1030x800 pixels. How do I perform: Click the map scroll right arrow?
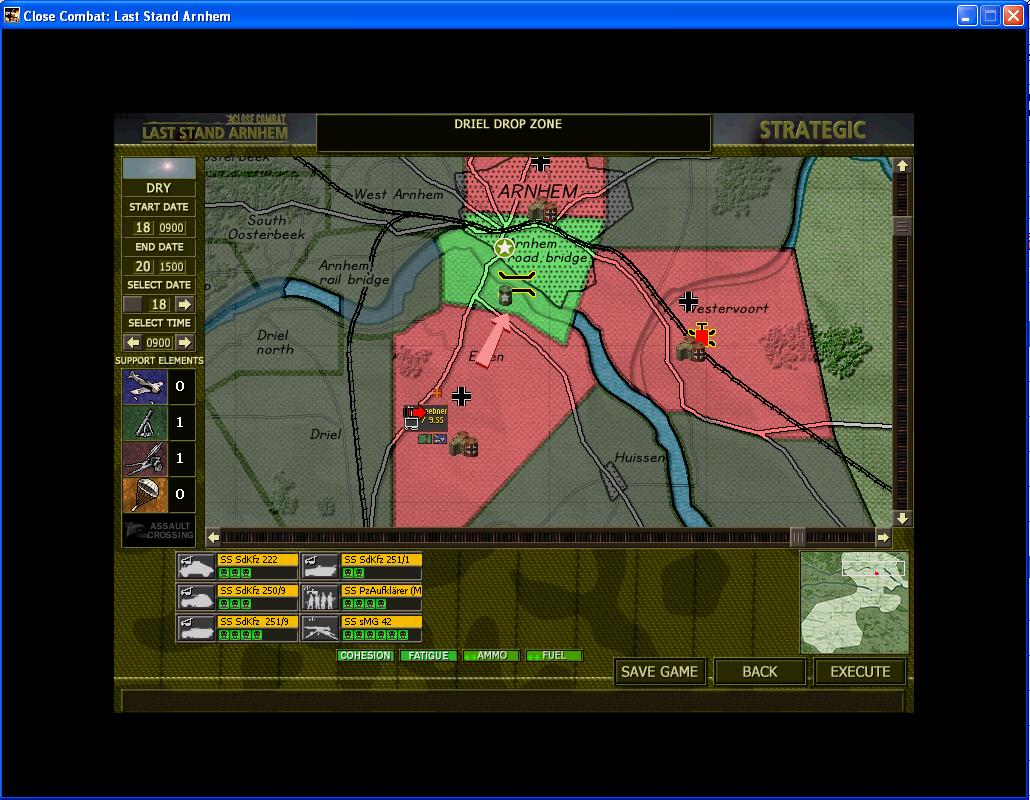[884, 537]
